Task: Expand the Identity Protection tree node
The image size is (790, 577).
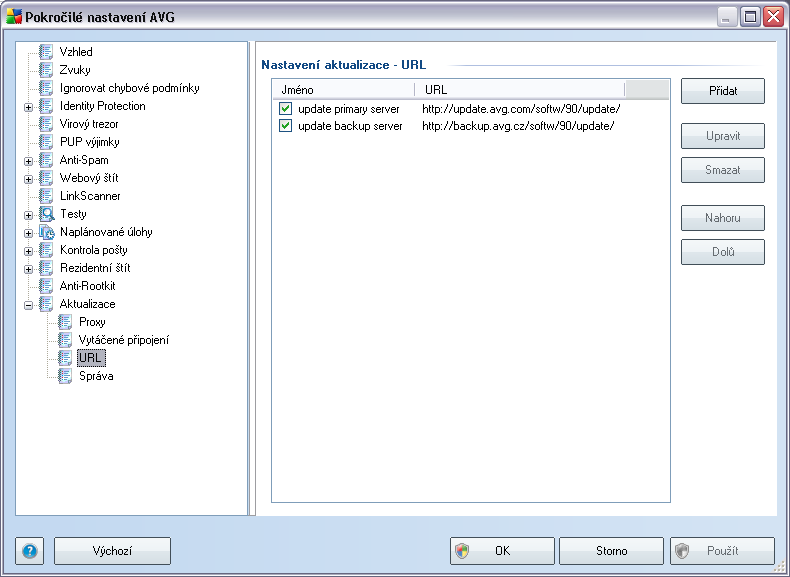Action: pos(28,107)
